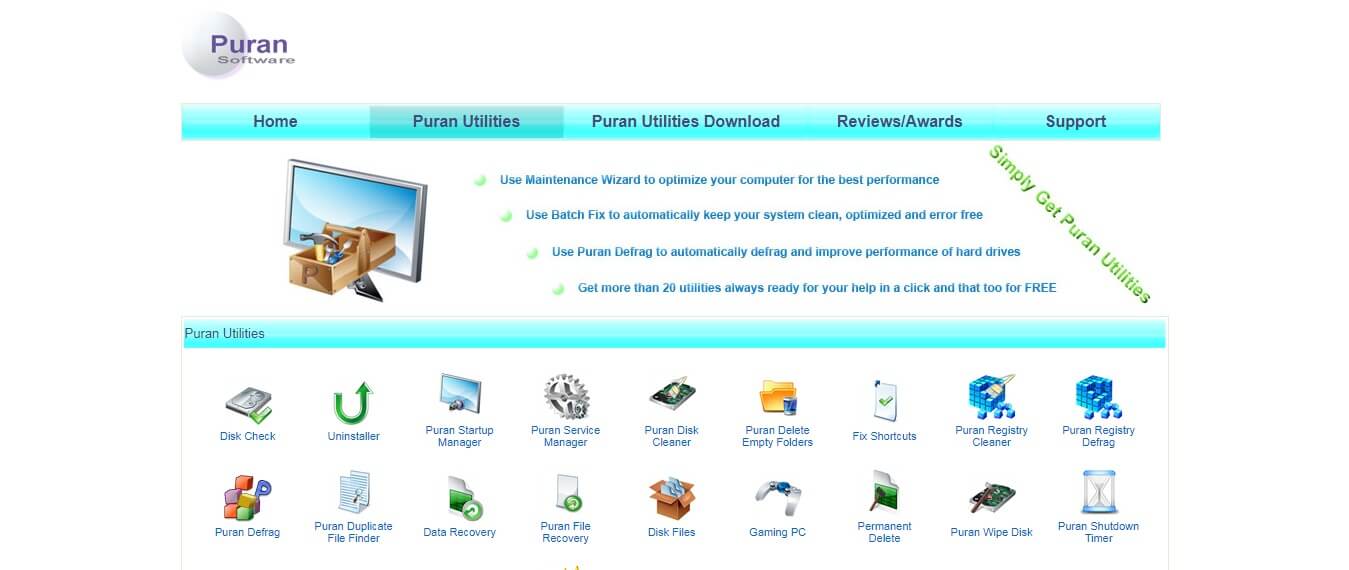
Task: Click the Puran File Recovery icon
Action: click(567, 493)
